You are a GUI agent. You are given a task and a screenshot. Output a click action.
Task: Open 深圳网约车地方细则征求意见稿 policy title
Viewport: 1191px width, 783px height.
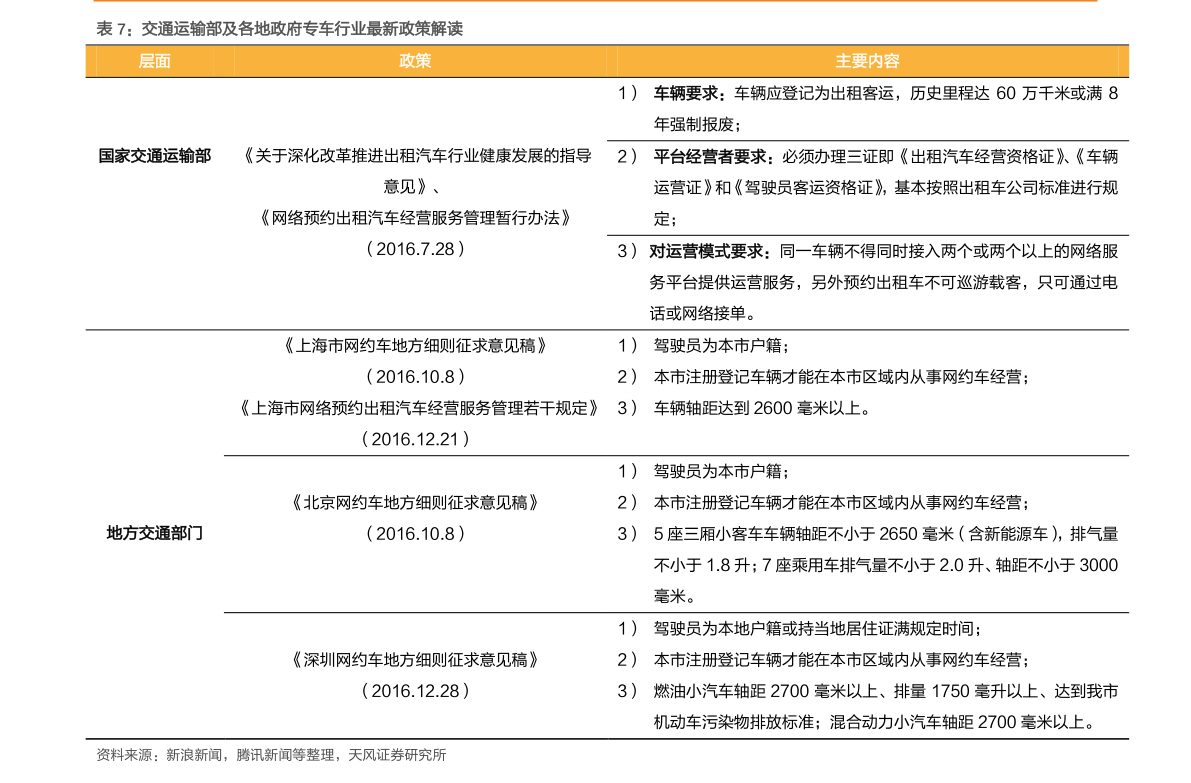(x=415, y=660)
